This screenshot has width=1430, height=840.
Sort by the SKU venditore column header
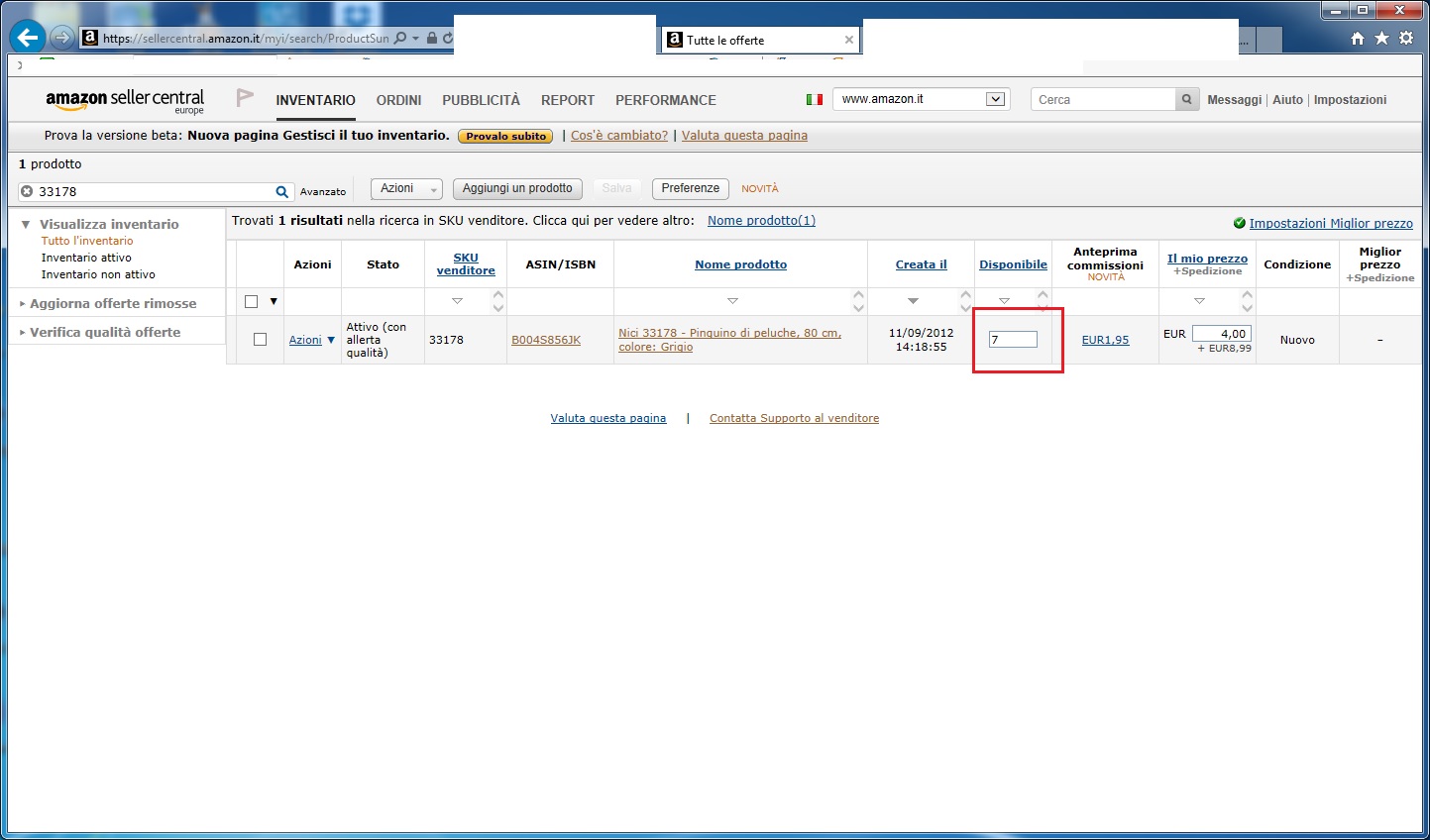466,264
